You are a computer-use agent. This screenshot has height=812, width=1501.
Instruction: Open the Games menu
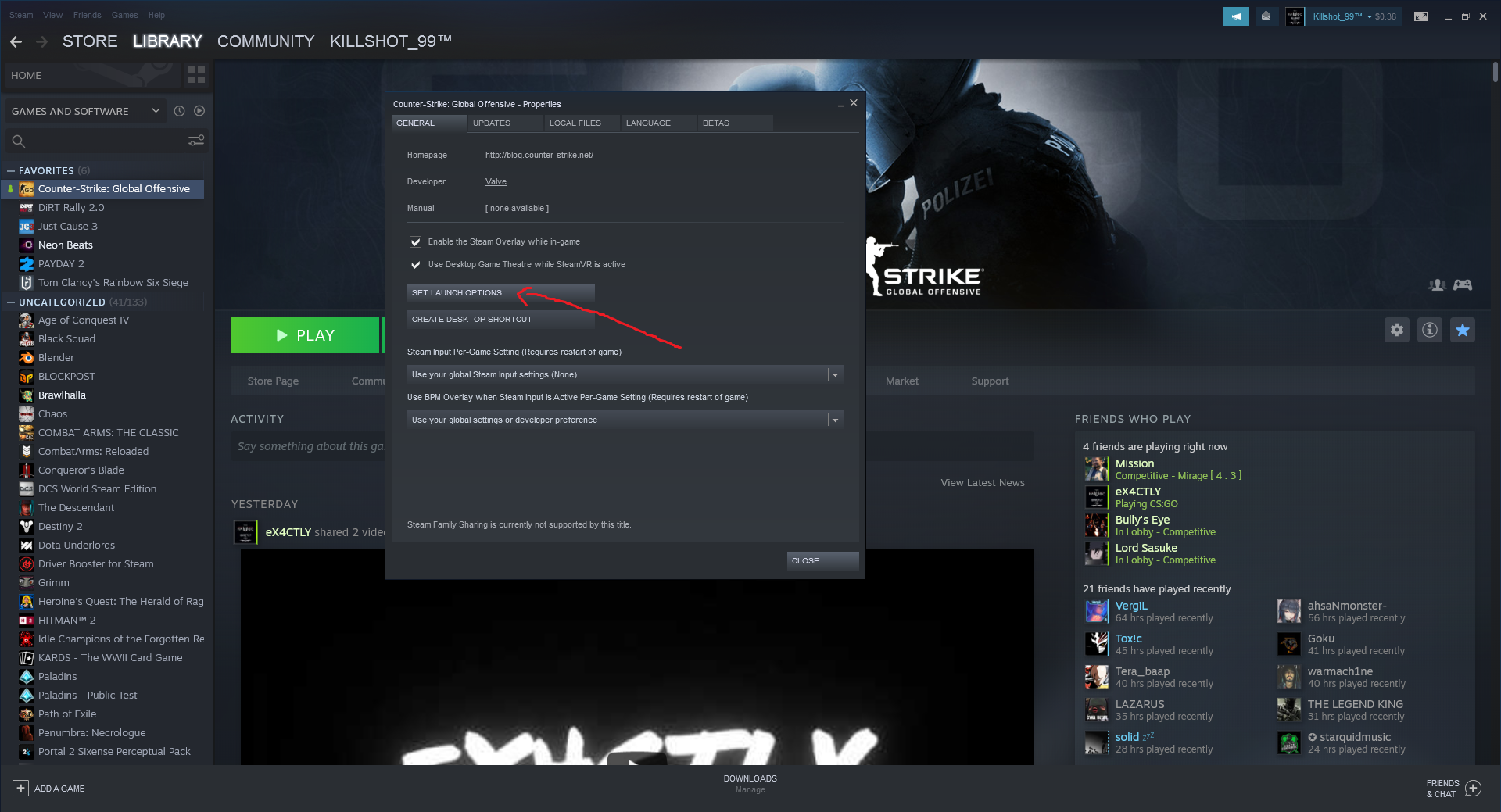pyautogui.click(x=125, y=15)
